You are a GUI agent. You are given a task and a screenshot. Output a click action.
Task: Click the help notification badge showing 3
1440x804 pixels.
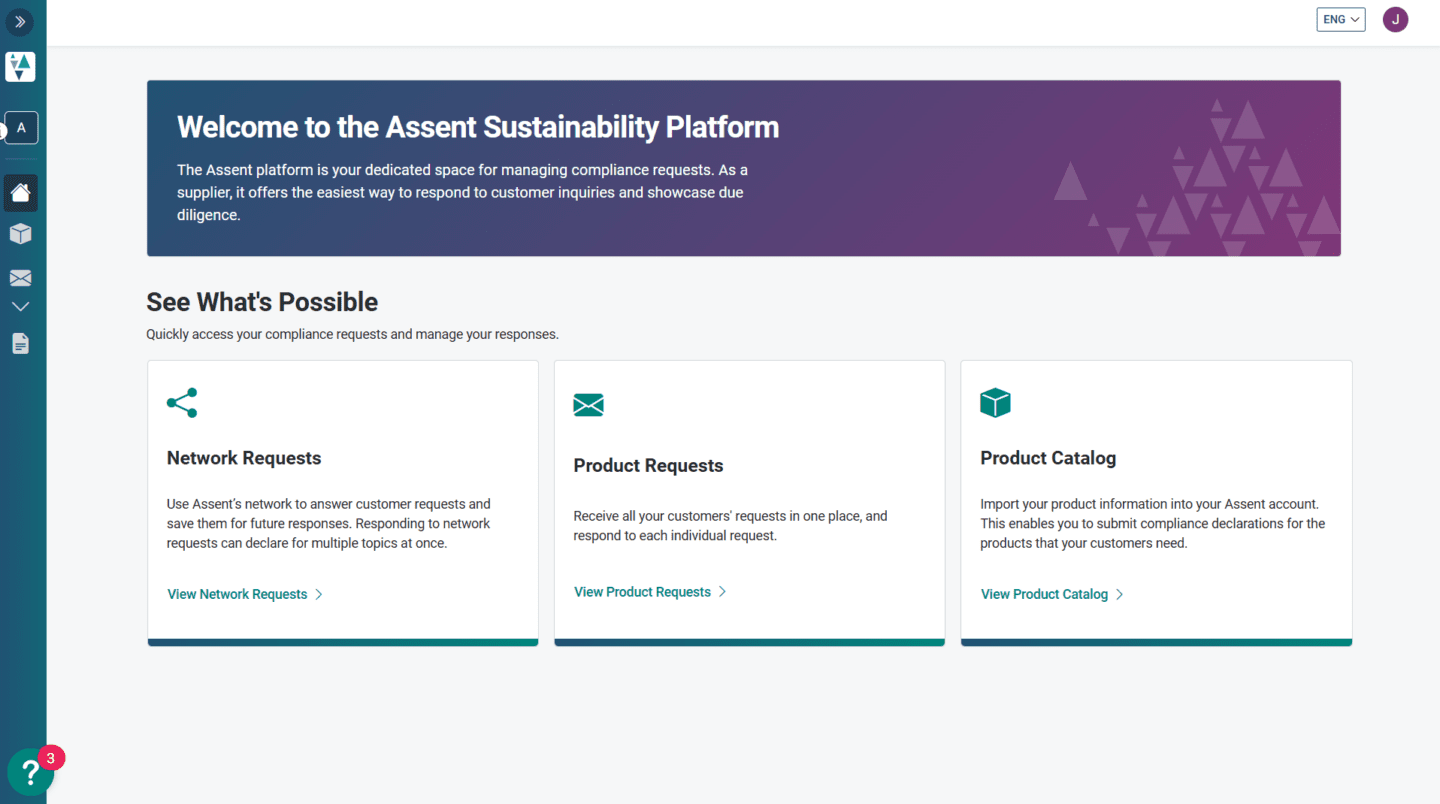(52, 758)
